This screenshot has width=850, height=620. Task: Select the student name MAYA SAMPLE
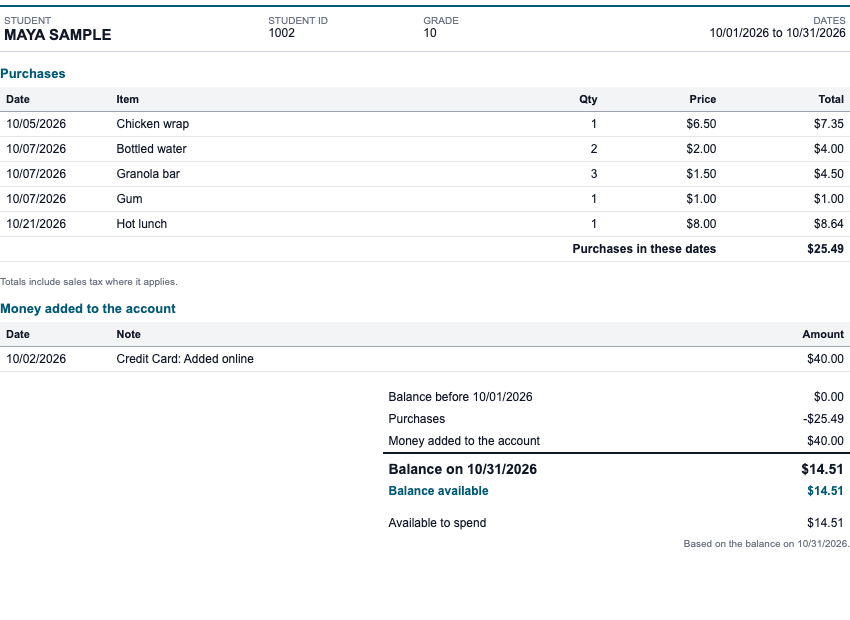(57, 35)
